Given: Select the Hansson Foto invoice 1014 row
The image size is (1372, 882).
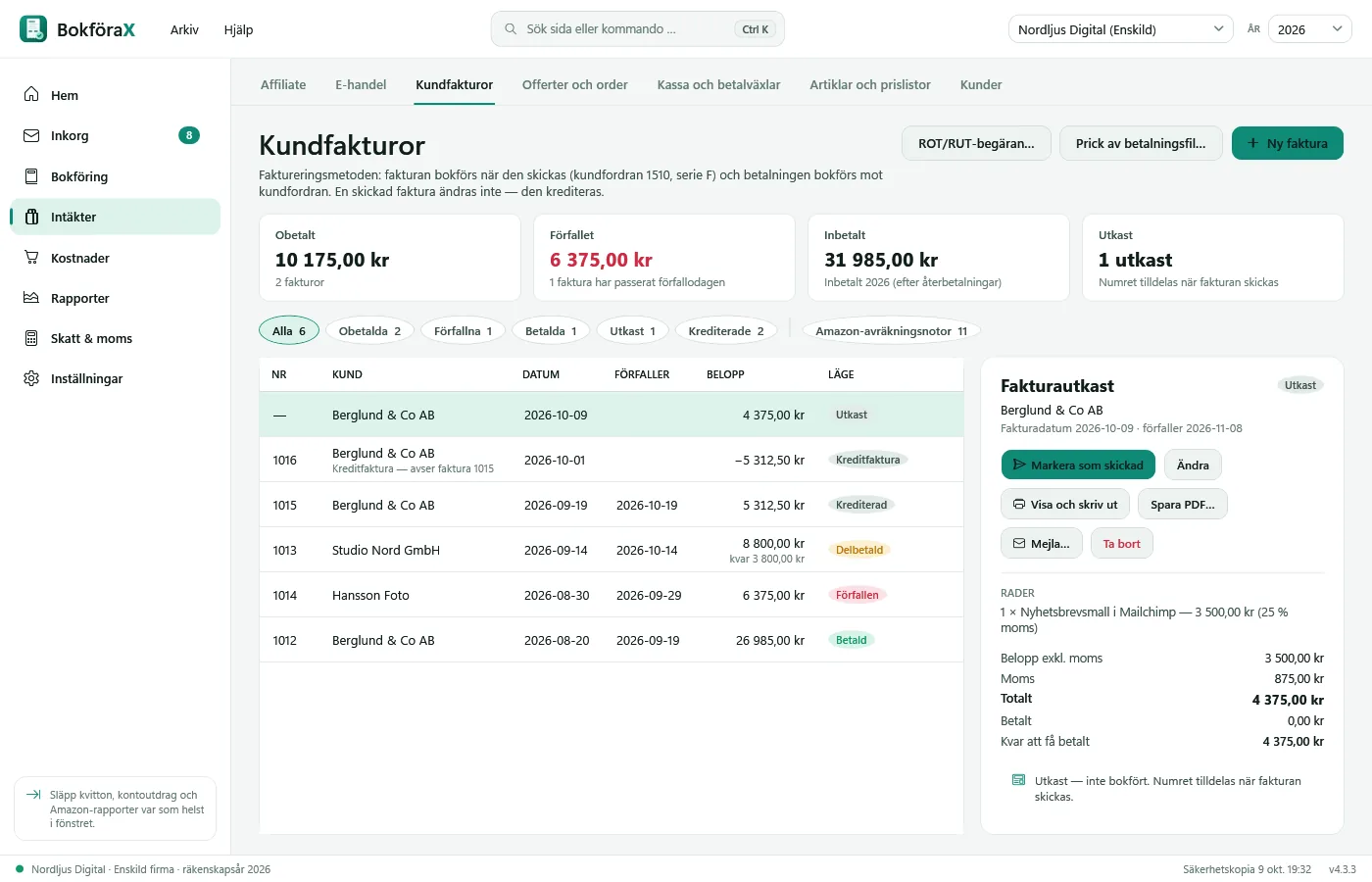Looking at the screenshot, I should [x=612, y=595].
